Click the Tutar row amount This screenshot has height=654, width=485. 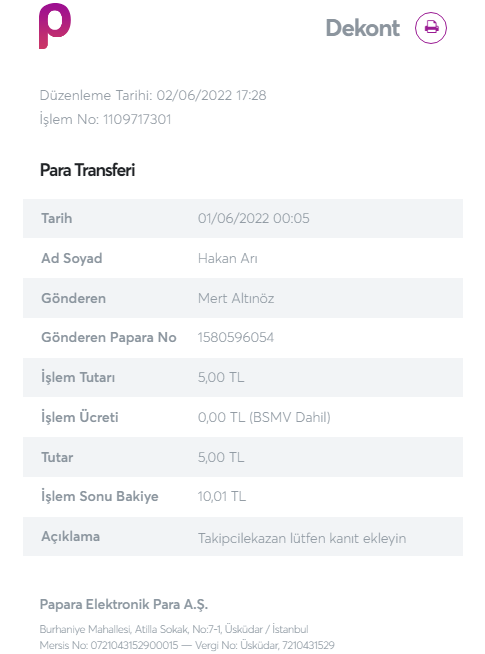tap(221, 457)
